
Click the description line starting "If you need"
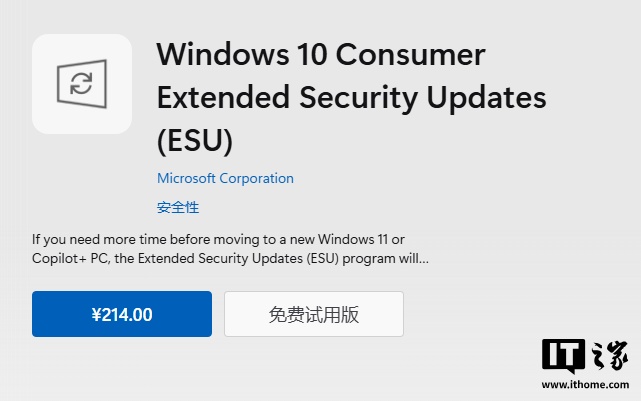pyautogui.click(x=218, y=239)
